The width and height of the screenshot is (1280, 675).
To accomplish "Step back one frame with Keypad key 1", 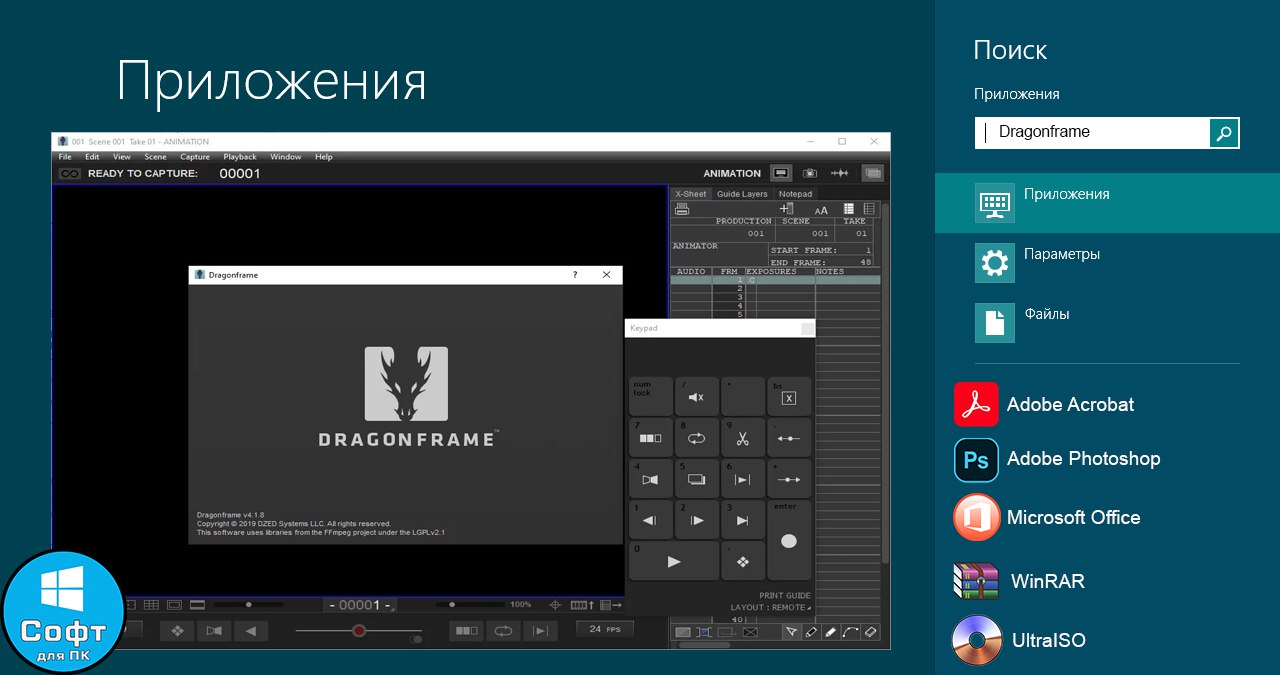I will tap(651, 520).
